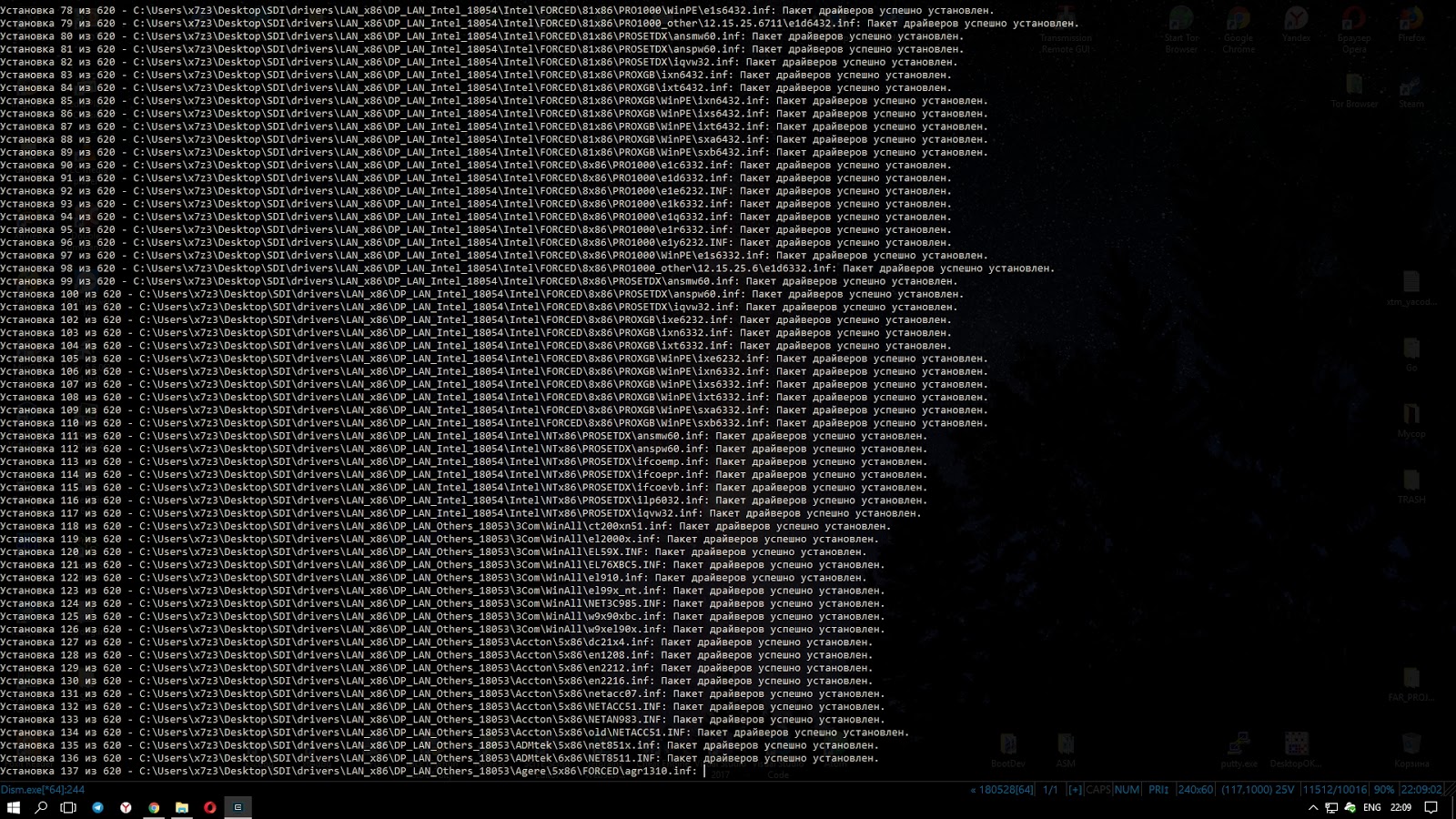Viewport: 1456px width, 819px height.
Task: Open taskbar search magnifier
Action: click(x=41, y=807)
